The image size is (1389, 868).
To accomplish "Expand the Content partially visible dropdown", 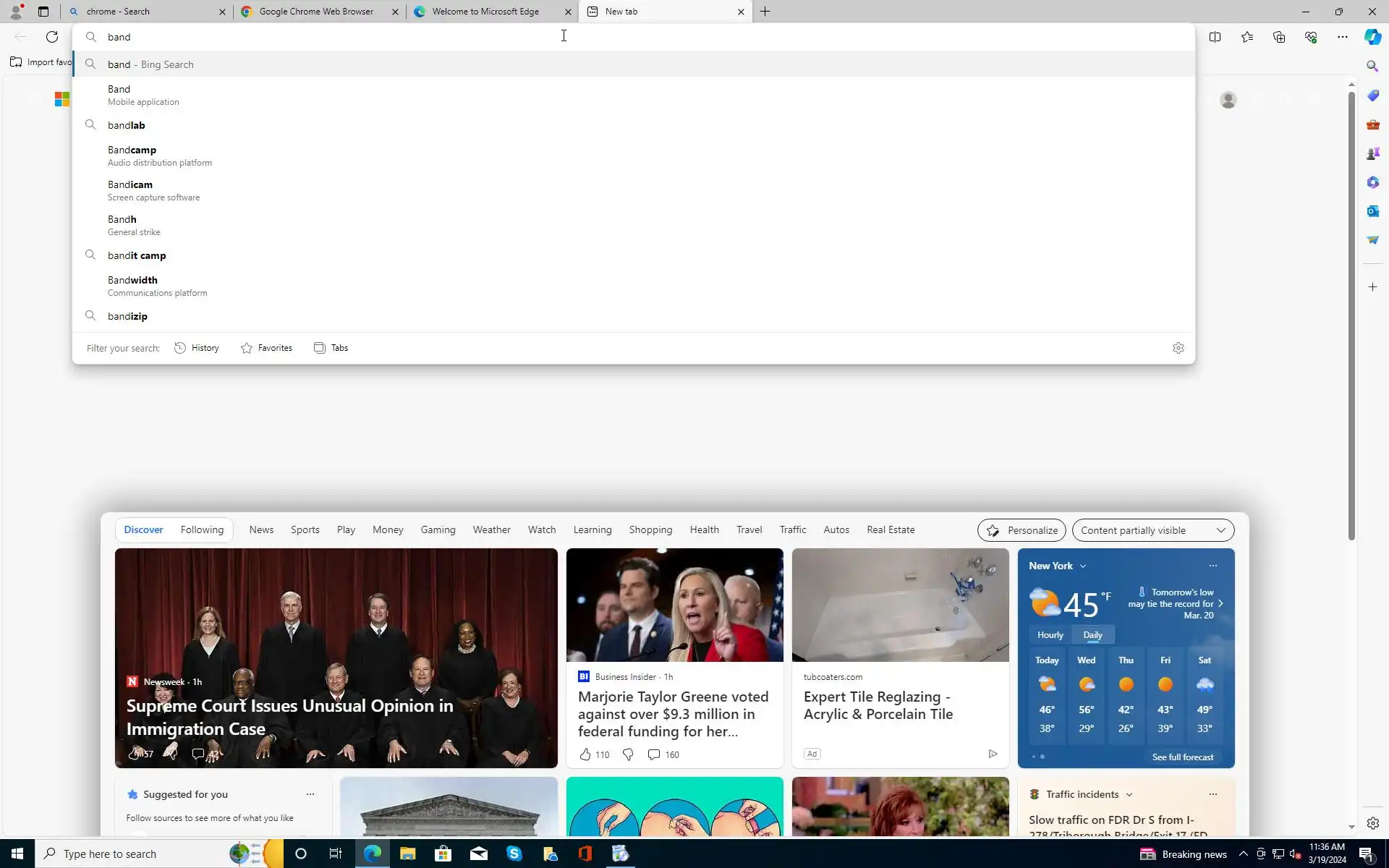I will click(1152, 530).
